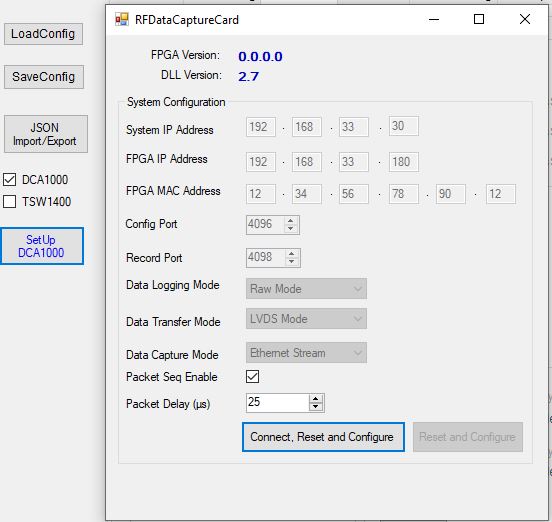Decrease the Config Port value
The height and width of the screenshot is (522, 552).
pyautogui.click(x=290, y=228)
